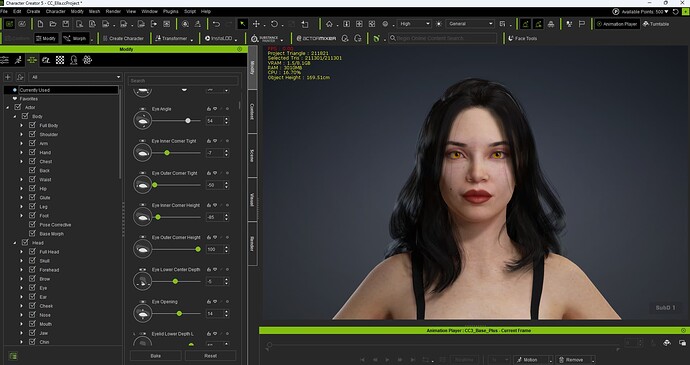Expand the Arm tree node

pyautogui.click(x=21, y=144)
